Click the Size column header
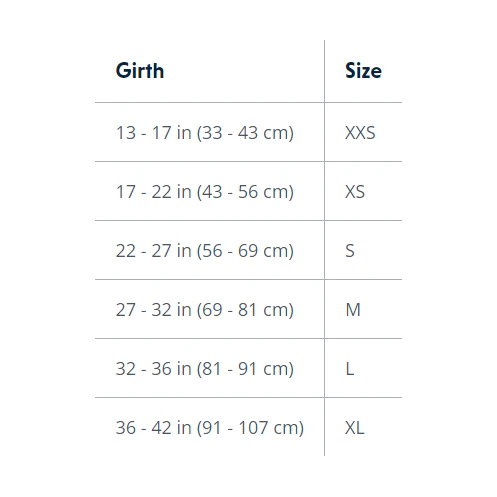 pyautogui.click(x=363, y=71)
